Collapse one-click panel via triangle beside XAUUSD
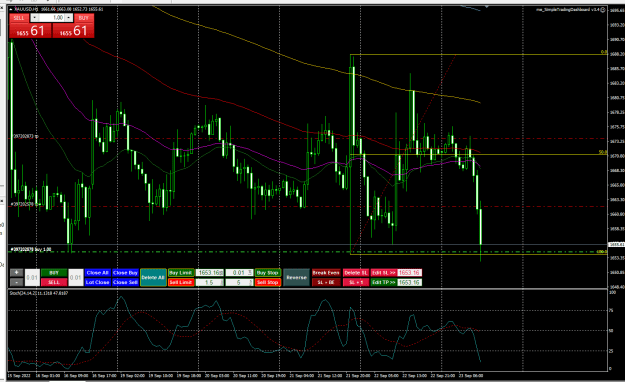 (11, 9)
